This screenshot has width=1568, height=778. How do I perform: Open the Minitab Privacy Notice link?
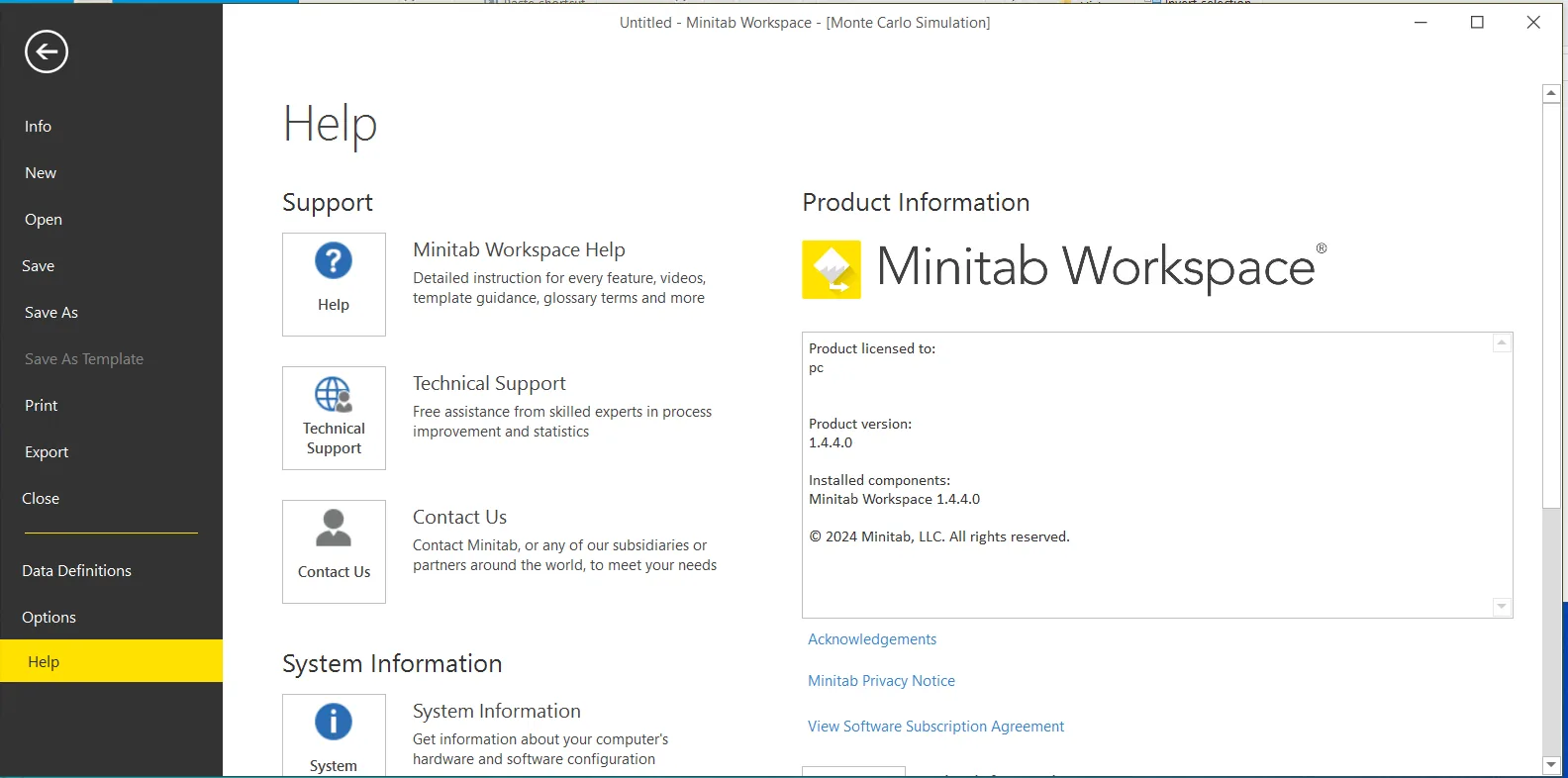click(x=881, y=681)
